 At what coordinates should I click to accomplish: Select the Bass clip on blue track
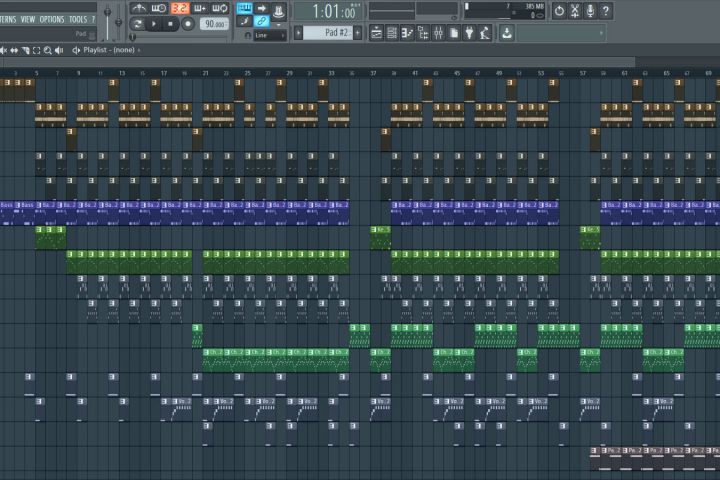click(x=26, y=213)
